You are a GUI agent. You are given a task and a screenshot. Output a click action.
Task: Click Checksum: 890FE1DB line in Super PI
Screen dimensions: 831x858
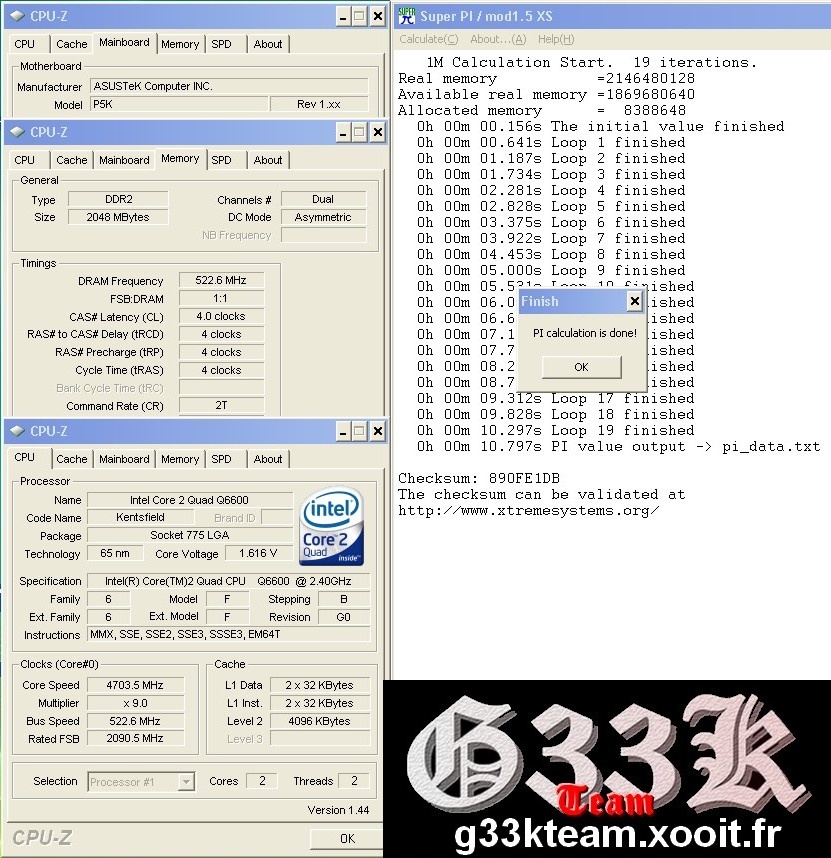[479, 478]
